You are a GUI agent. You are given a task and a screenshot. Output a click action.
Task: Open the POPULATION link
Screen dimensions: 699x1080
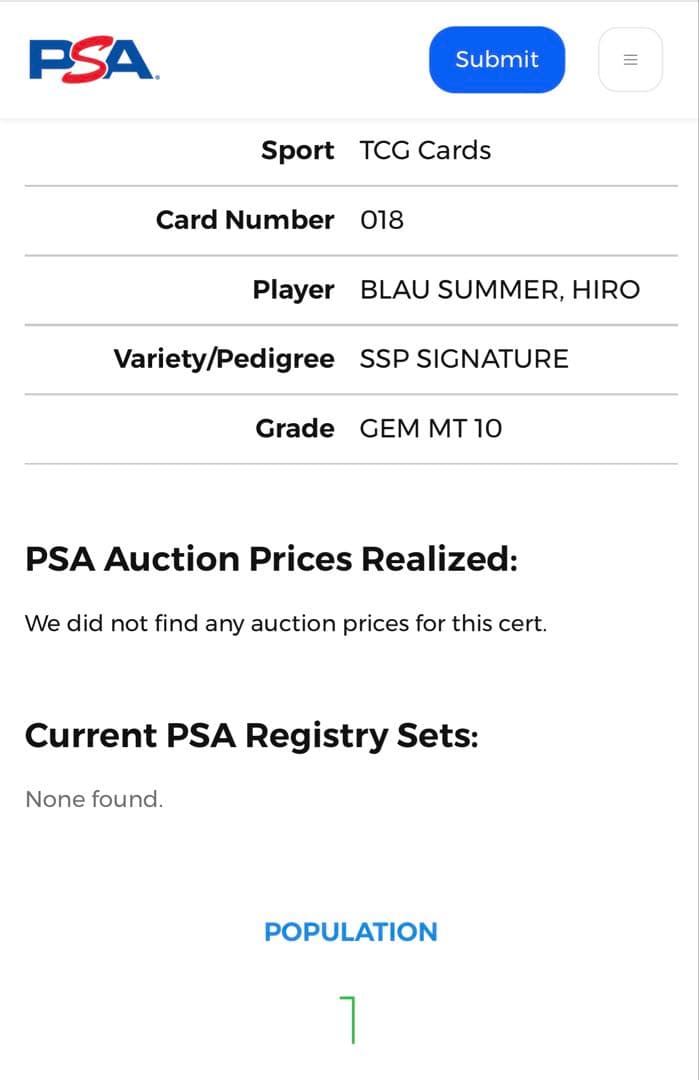click(350, 932)
